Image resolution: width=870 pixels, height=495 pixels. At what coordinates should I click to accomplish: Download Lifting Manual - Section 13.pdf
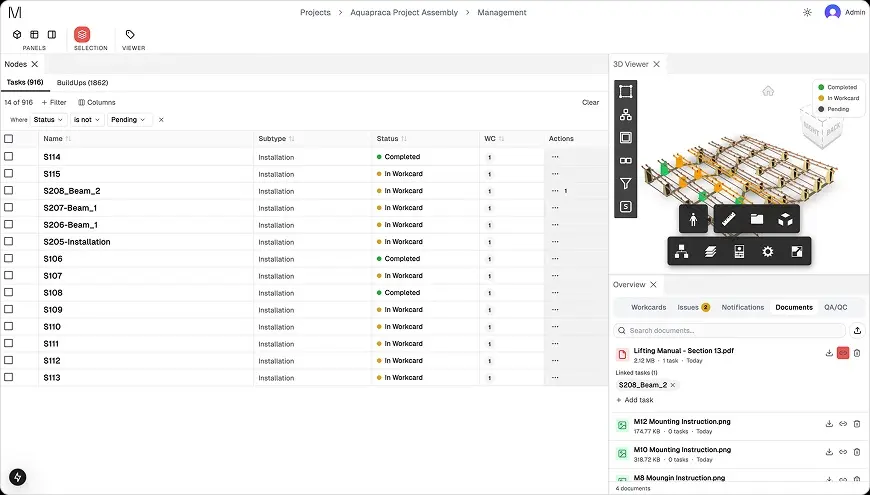coord(829,353)
